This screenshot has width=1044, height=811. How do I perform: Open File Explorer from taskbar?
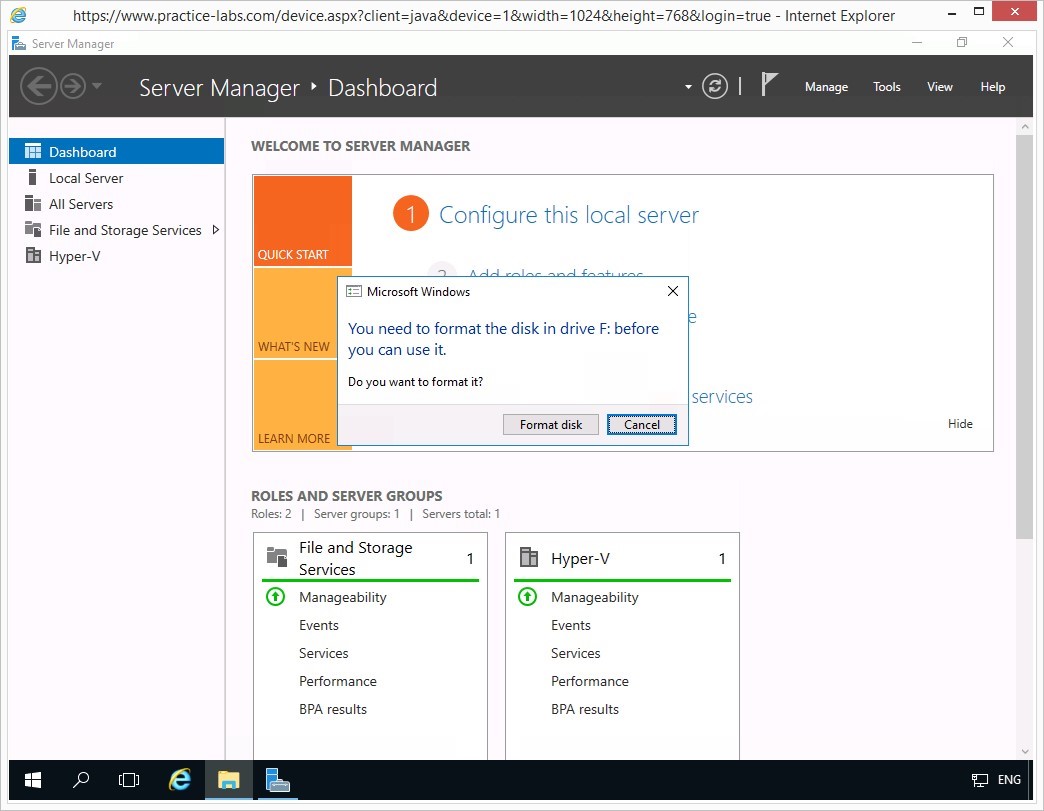228,780
